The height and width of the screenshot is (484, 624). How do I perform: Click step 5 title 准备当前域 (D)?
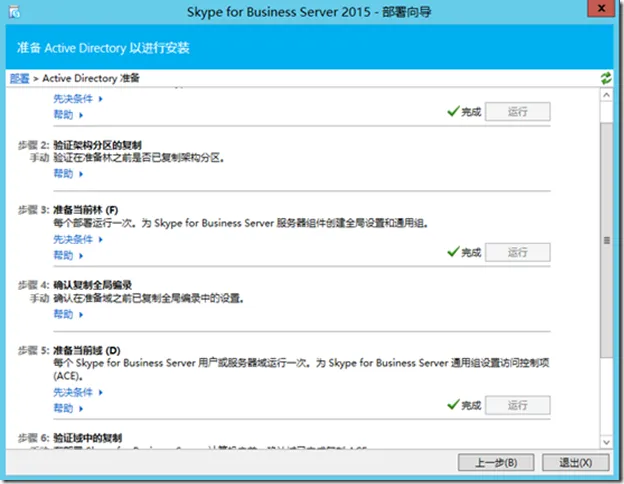[x=87, y=350]
